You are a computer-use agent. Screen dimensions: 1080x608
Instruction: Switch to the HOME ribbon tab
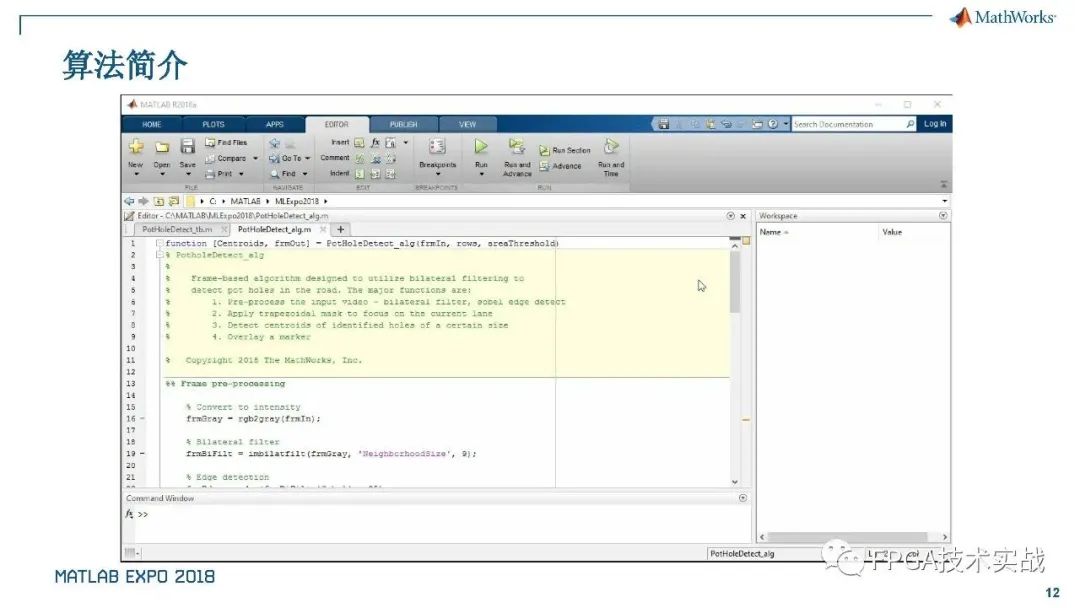click(152, 125)
